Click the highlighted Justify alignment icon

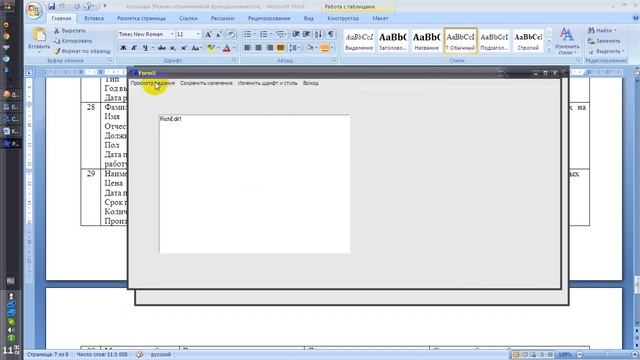[280, 48]
